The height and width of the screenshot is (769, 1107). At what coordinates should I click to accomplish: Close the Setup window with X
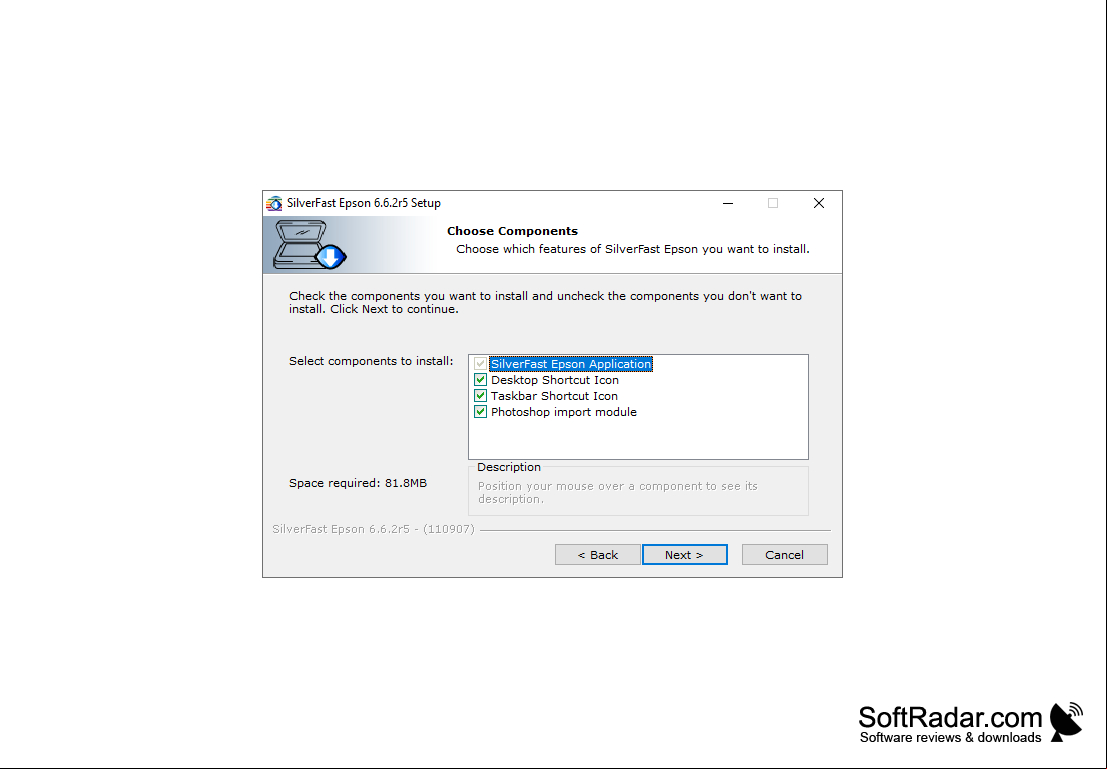pyautogui.click(x=818, y=203)
